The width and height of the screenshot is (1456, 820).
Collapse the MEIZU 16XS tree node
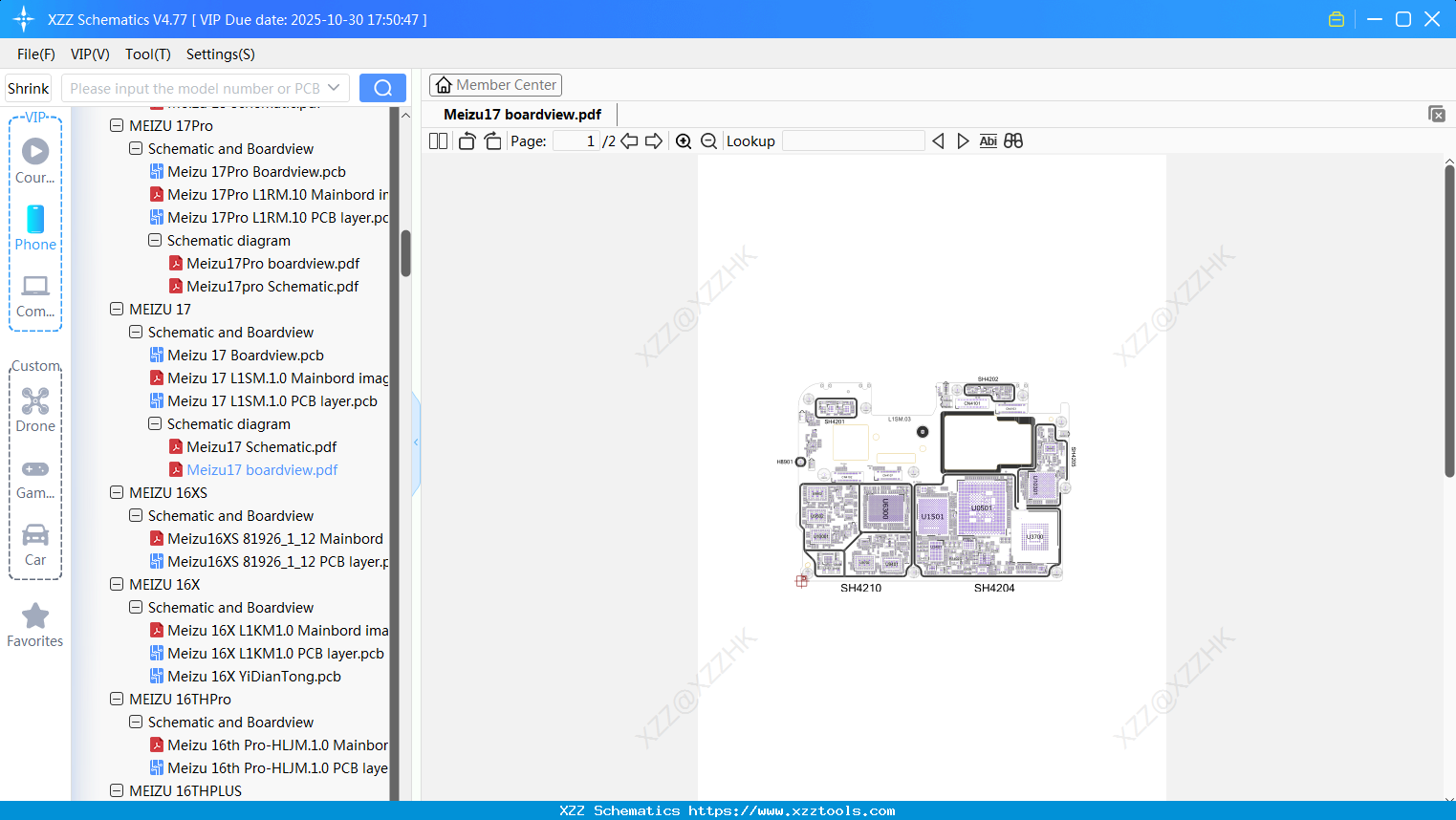tap(117, 492)
